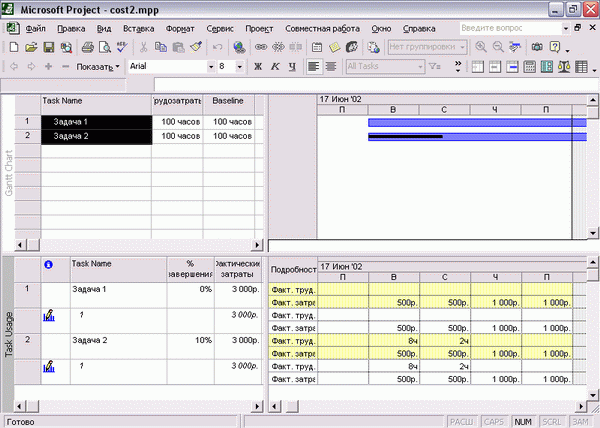The height and width of the screenshot is (428, 600).
Task: Open the Файл menu
Action: [36, 29]
